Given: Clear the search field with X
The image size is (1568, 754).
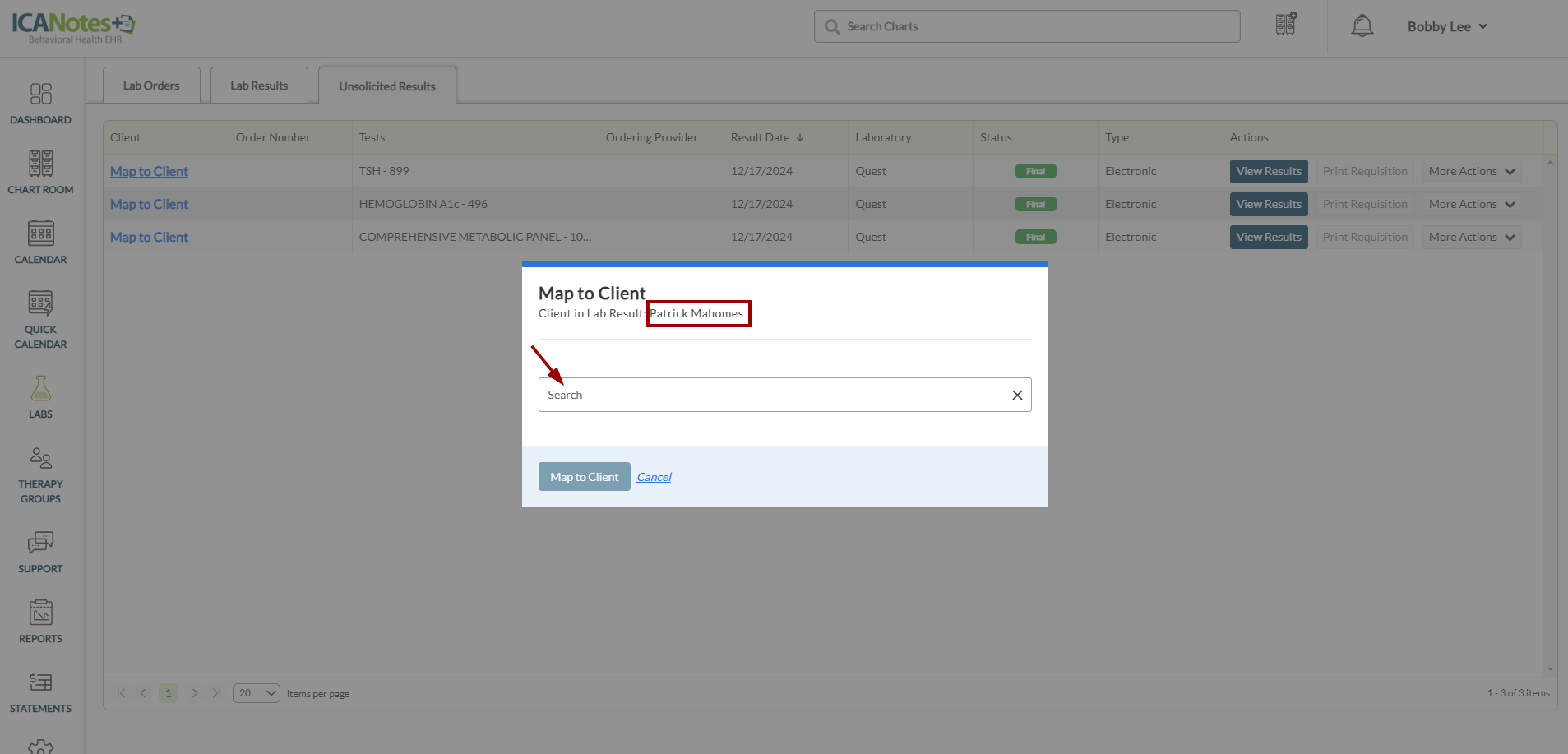Looking at the screenshot, I should tap(1017, 395).
